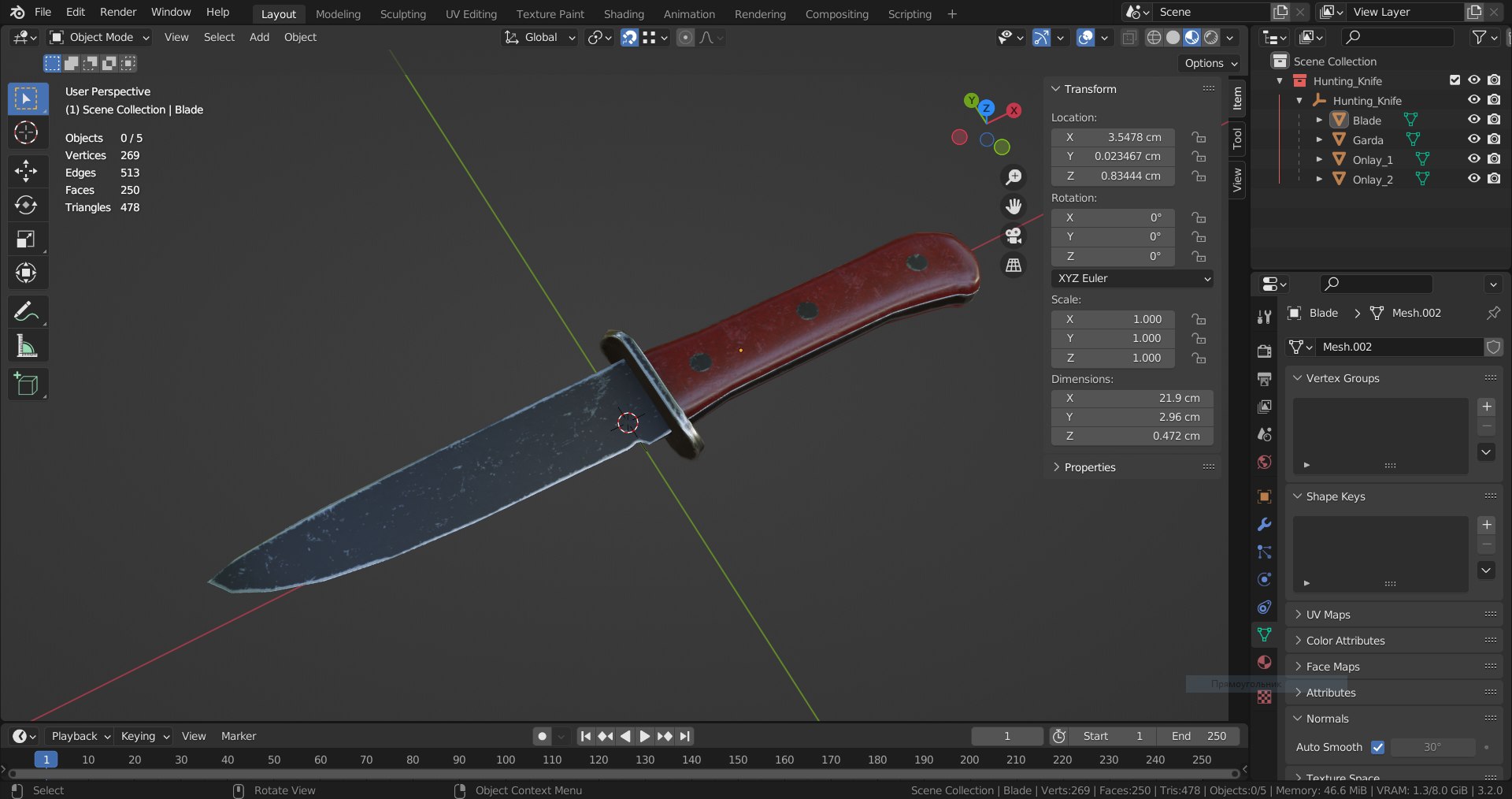The width and height of the screenshot is (1512, 799).
Task: Select the Transform tool
Action: [x=26, y=273]
